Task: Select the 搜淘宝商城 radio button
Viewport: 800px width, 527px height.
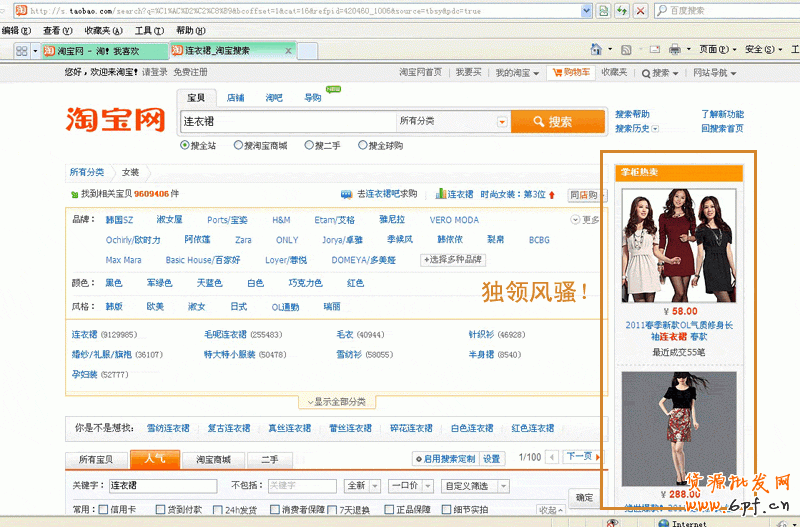Action: 238,146
